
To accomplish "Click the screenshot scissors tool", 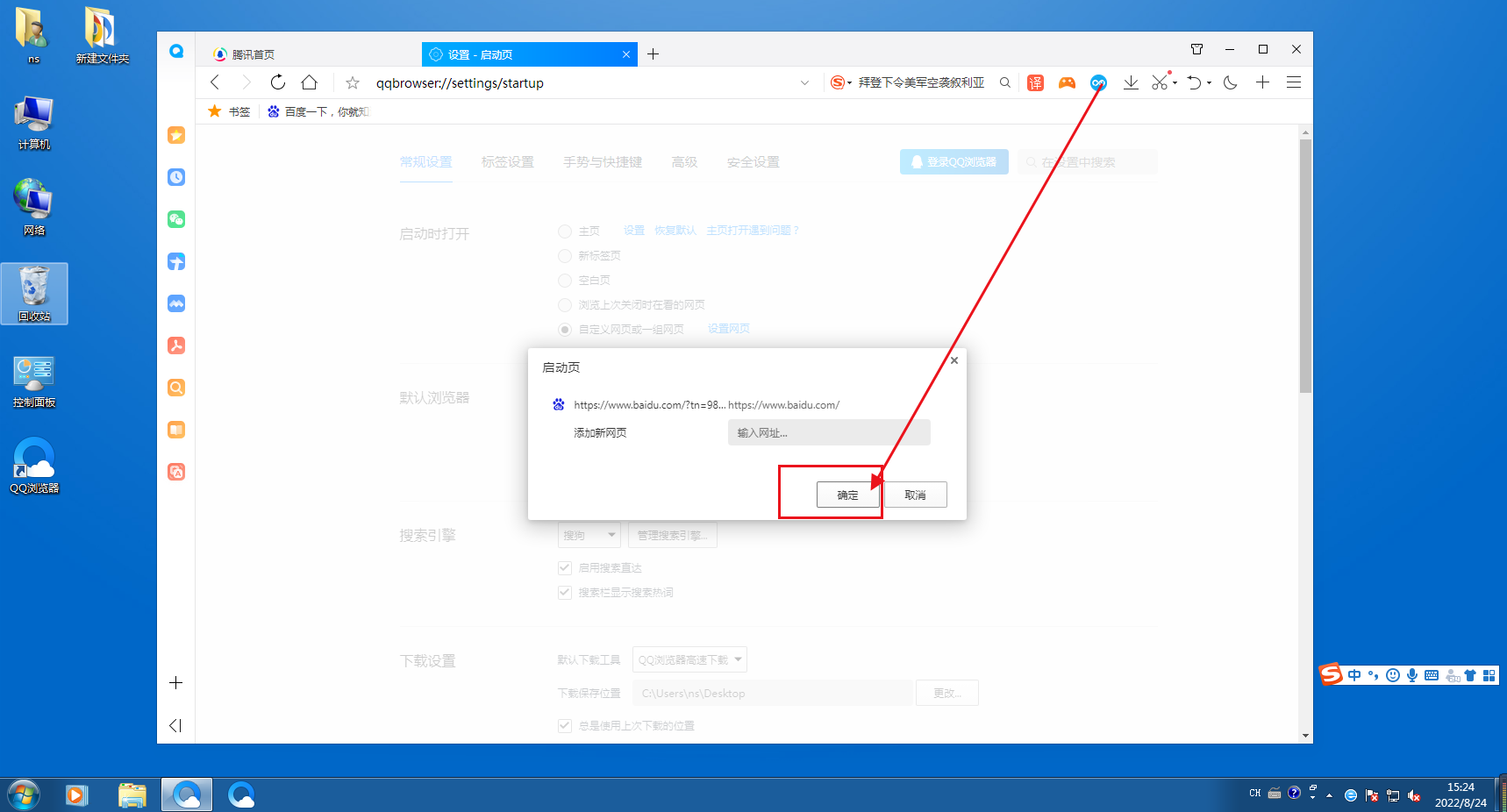I will (x=1160, y=82).
